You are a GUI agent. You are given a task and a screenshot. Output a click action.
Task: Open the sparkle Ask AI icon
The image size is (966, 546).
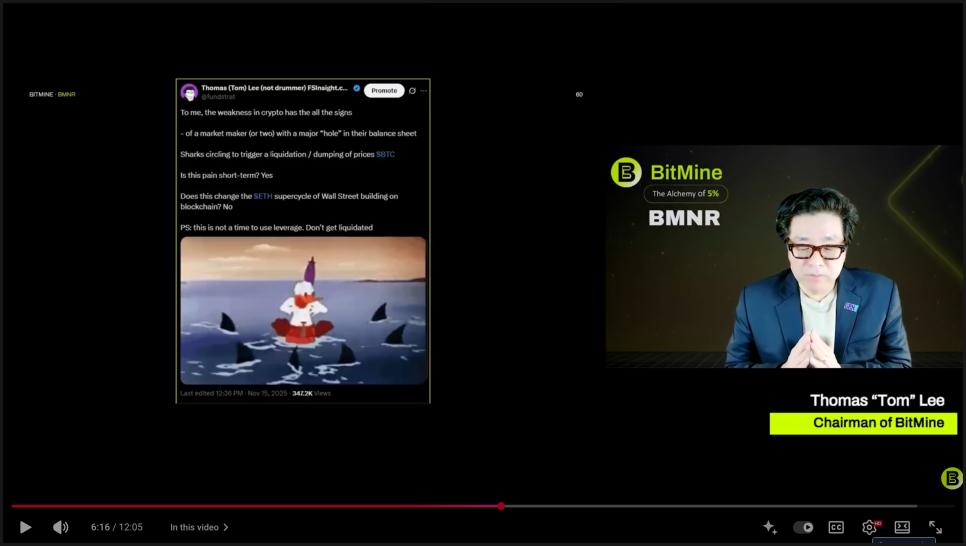769,527
